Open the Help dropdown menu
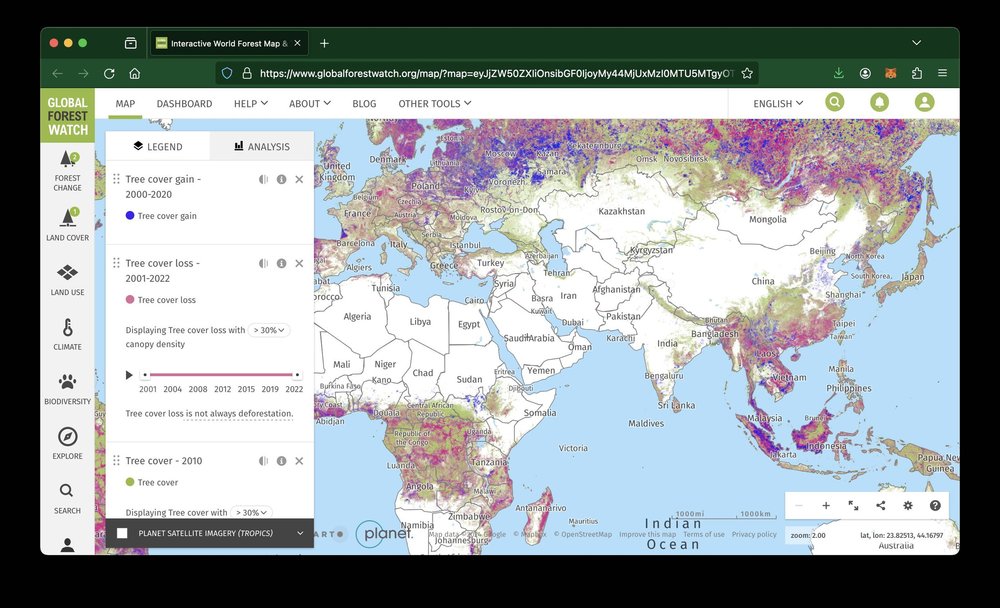Viewport: 1000px width, 608px height. click(x=251, y=103)
